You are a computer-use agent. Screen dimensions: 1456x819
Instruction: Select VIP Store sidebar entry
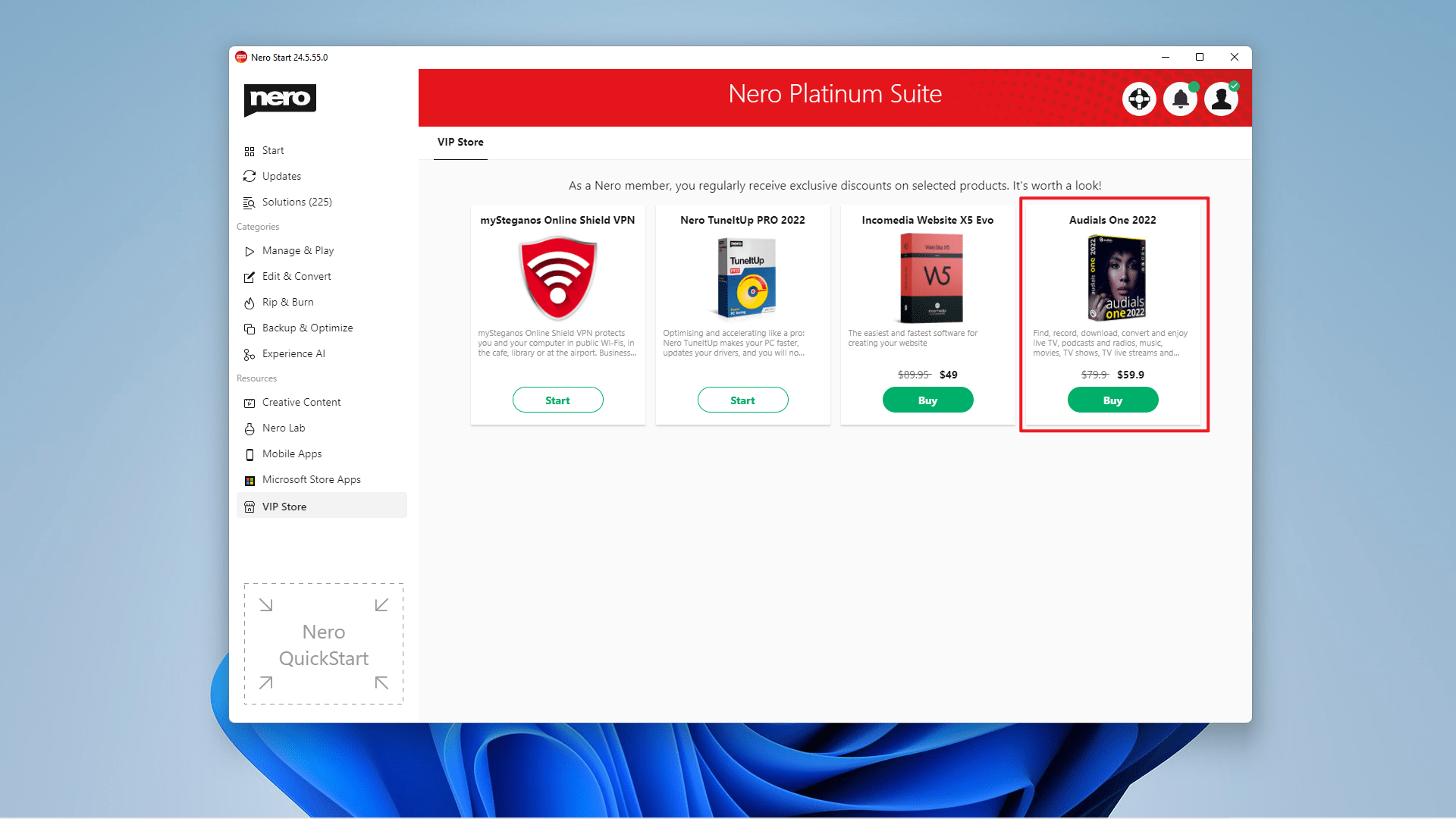click(x=322, y=506)
